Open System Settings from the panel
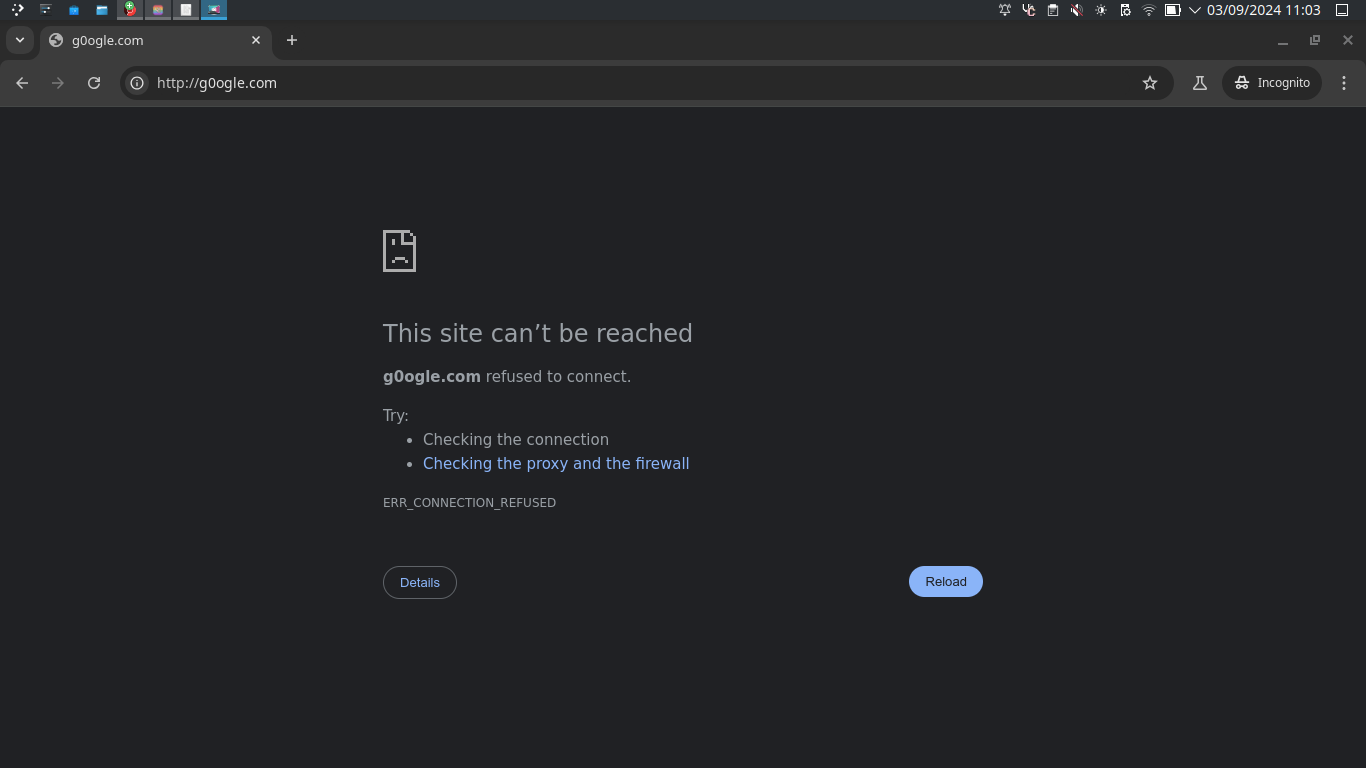 45,10
